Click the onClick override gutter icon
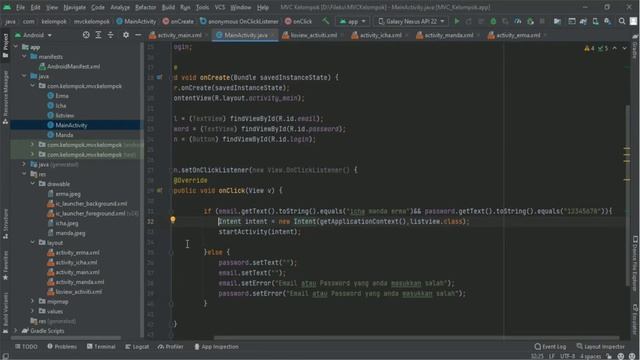The height and width of the screenshot is (360, 640). 159,190
